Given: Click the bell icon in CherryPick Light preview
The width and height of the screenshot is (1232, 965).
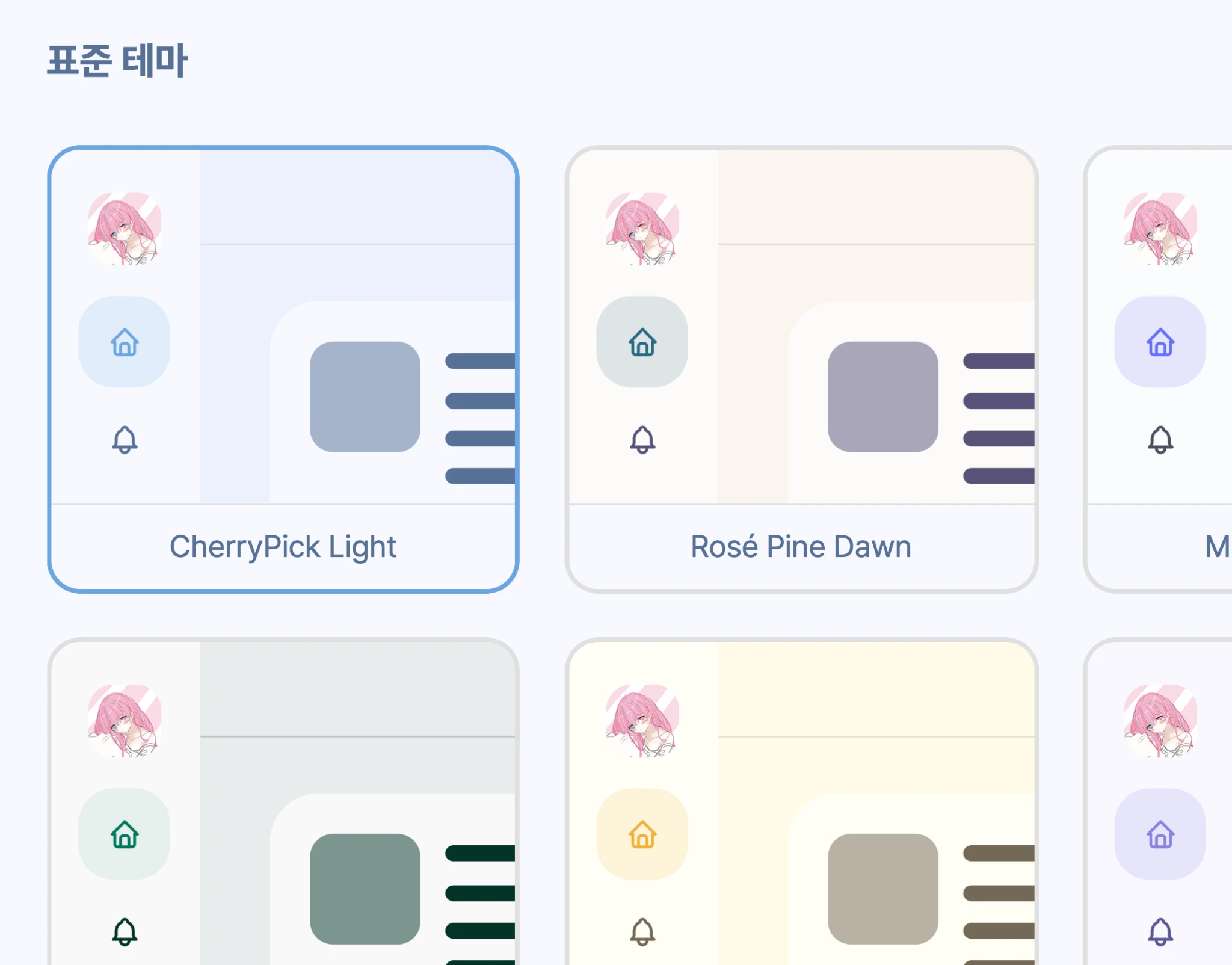Looking at the screenshot, I should (x=125, y=439).
